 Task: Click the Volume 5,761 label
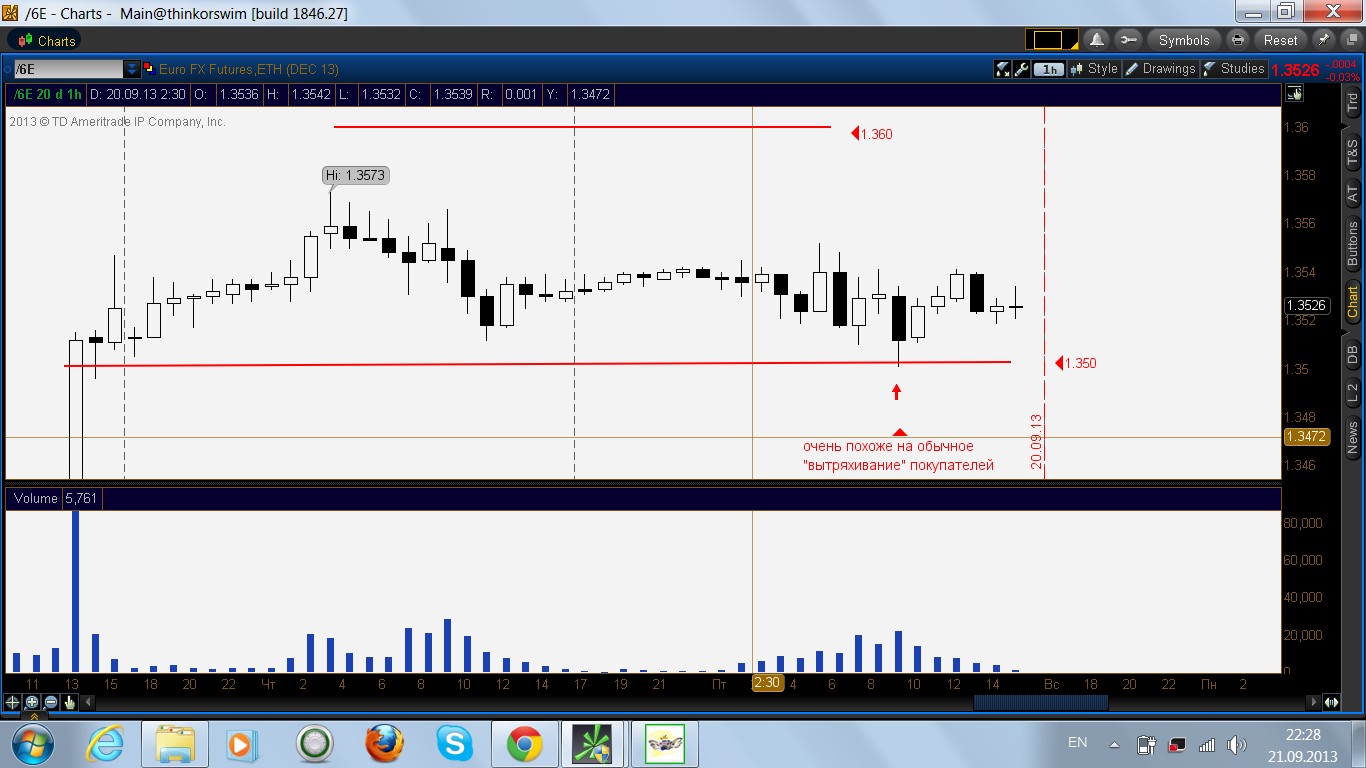[x=54, y=498]
